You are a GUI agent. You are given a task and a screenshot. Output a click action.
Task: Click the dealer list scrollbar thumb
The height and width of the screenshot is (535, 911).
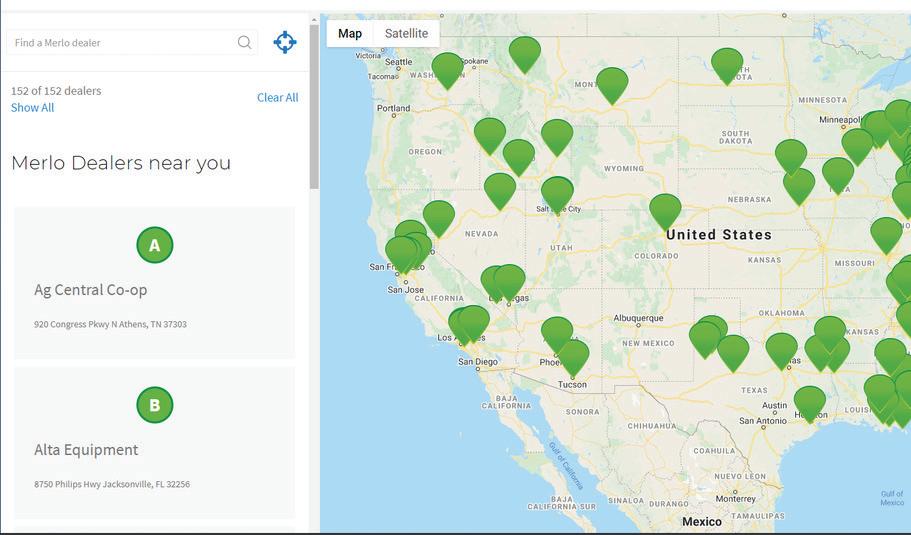pos(314,105)
